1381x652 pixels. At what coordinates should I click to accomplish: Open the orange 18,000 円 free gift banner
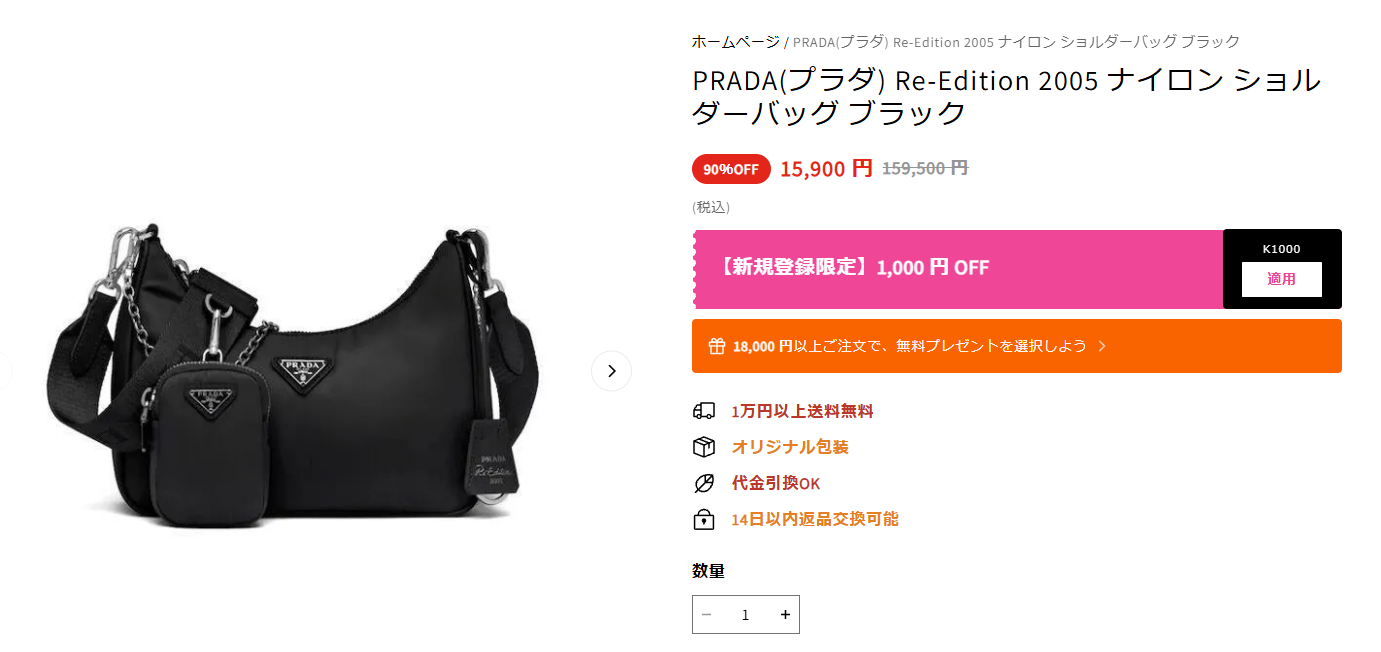(1016, 346)
